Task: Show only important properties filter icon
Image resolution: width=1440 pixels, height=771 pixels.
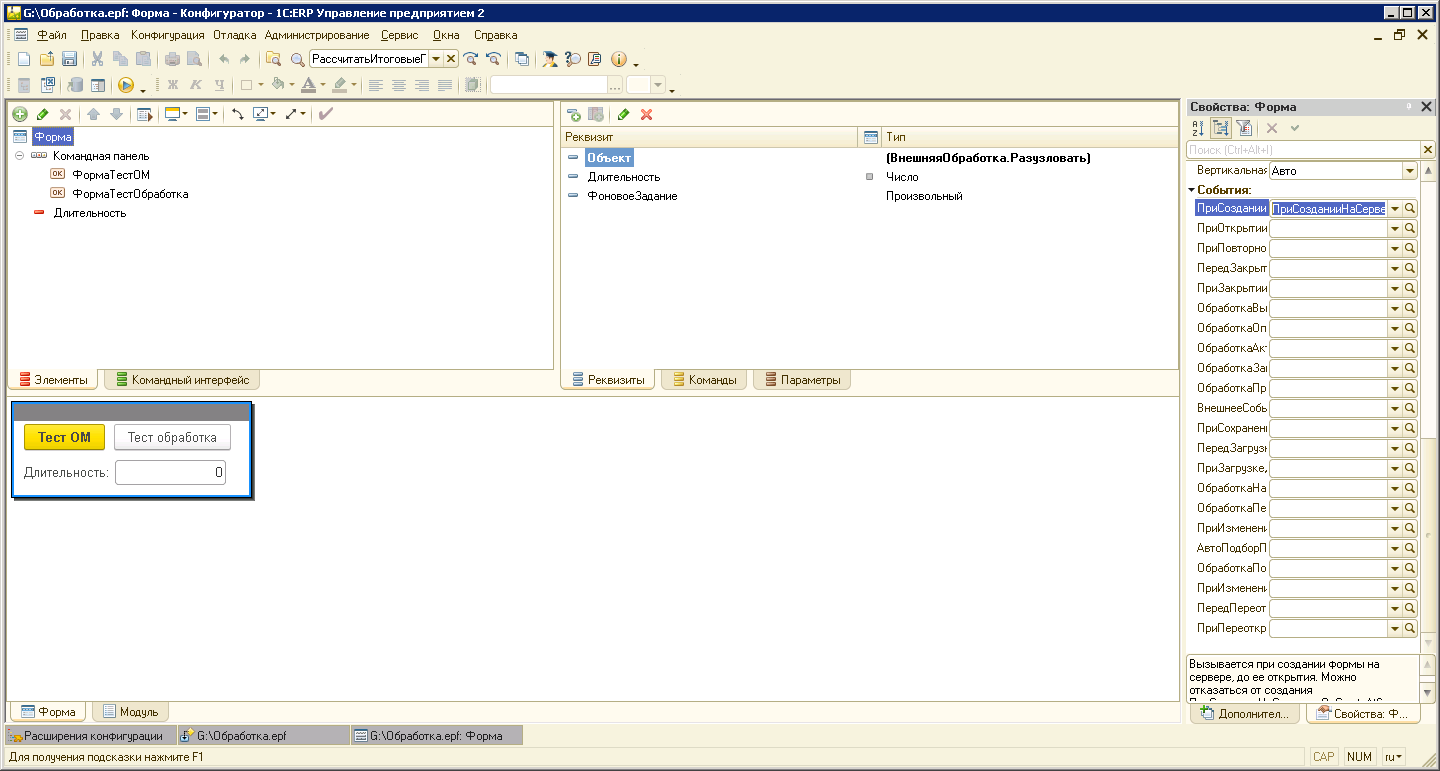Action: (1244, 128)
